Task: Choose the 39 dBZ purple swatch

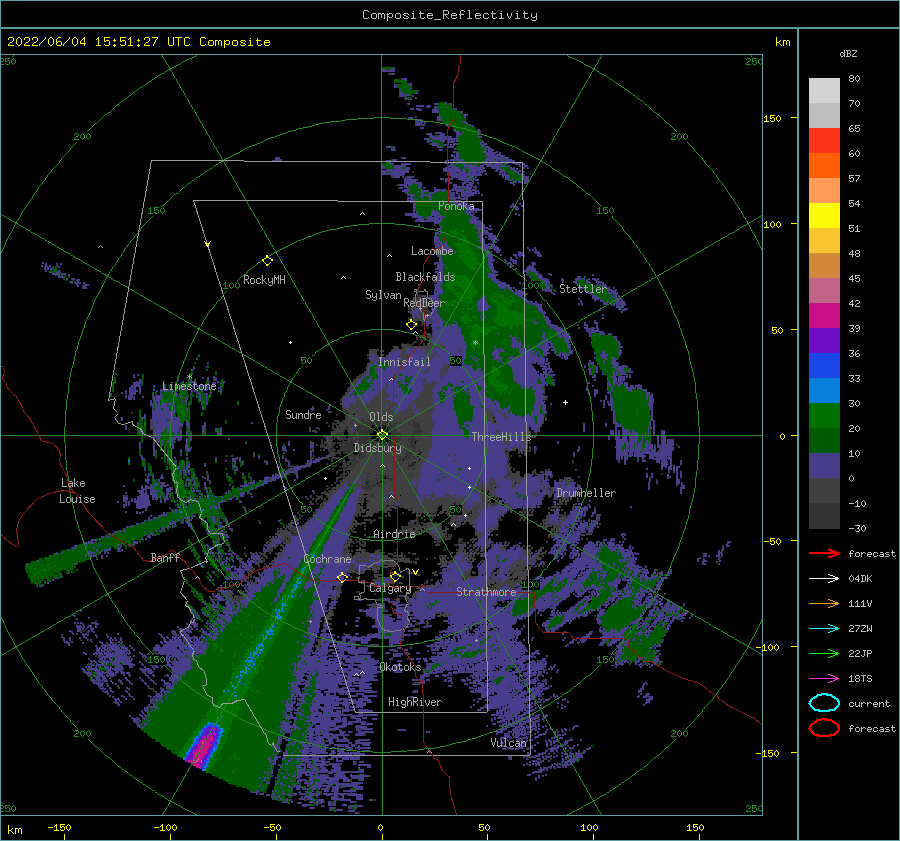Action: (824, 340)
